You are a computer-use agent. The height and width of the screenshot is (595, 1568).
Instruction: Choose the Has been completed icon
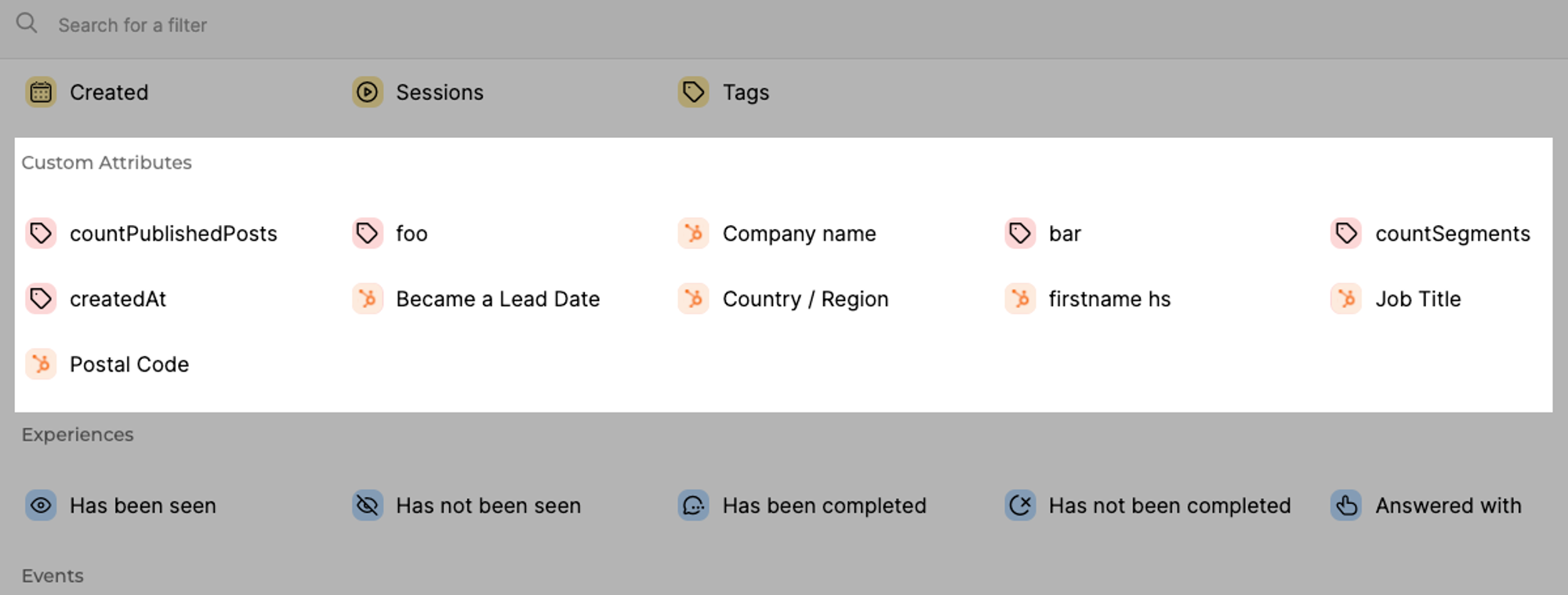pos(693,506)
